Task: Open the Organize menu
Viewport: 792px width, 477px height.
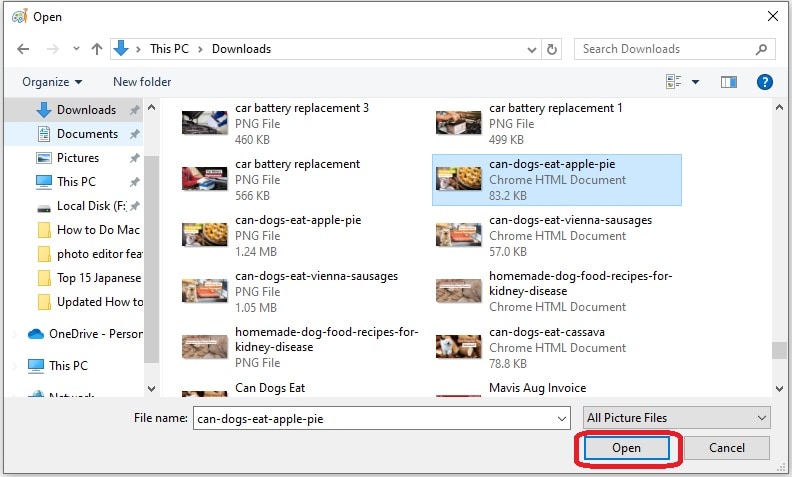Action: click(x=52, y=82)
